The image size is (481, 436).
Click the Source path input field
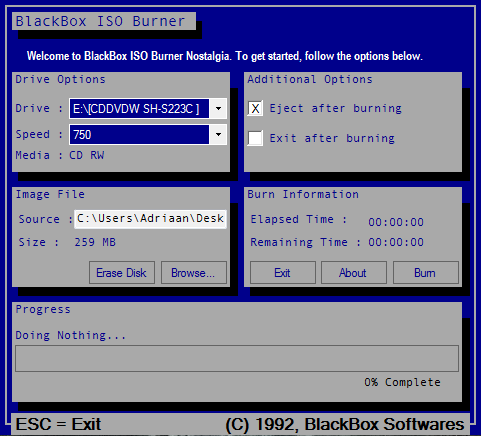click(150, 219)
